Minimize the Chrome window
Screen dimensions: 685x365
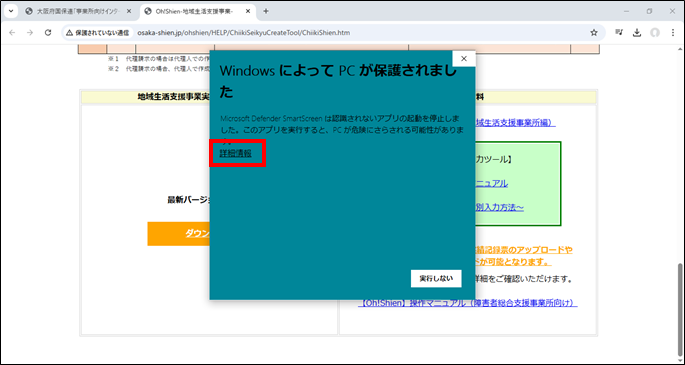click(x=626, y=11)
